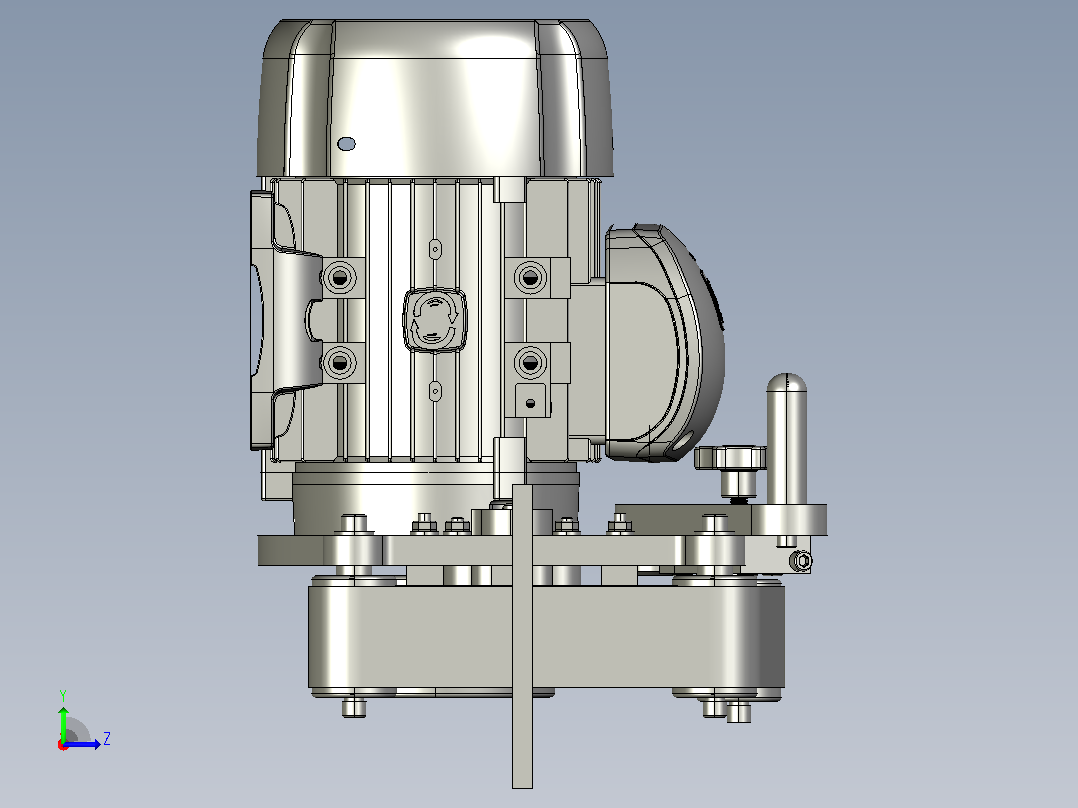Screen dimensions: 1078x808
Task: Select the motor terminal box cover
Action: [x=665, y=342]
